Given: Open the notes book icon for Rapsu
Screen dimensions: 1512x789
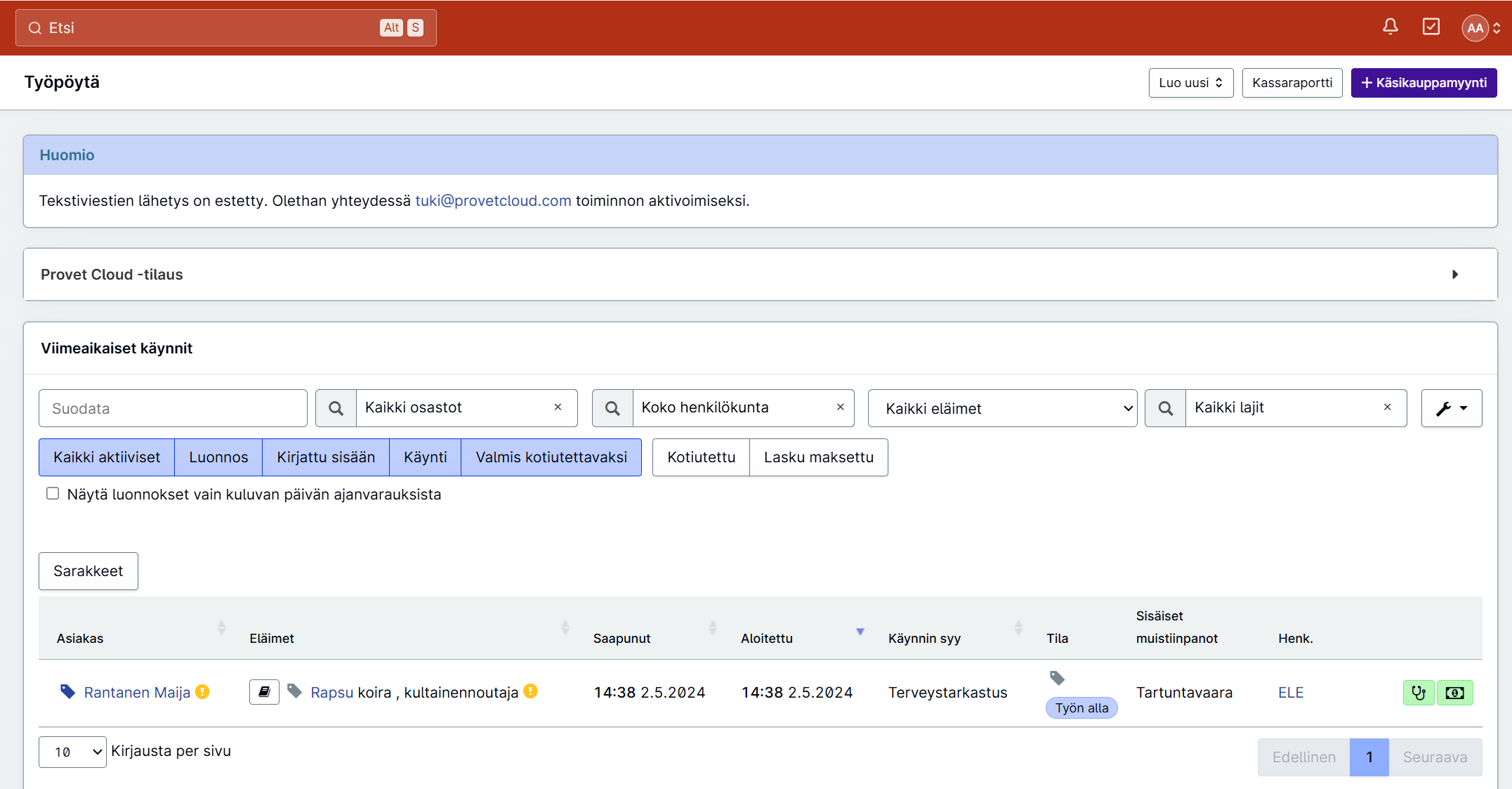Looking at the screenshot, I should (264, 692).
